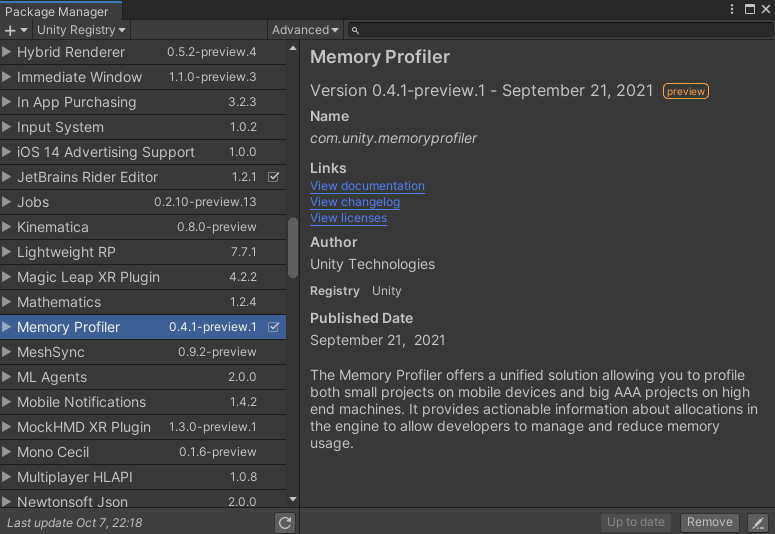Select the Lightweight RP package
Viewport: 775px width, 534px height.
click(143, 252)
